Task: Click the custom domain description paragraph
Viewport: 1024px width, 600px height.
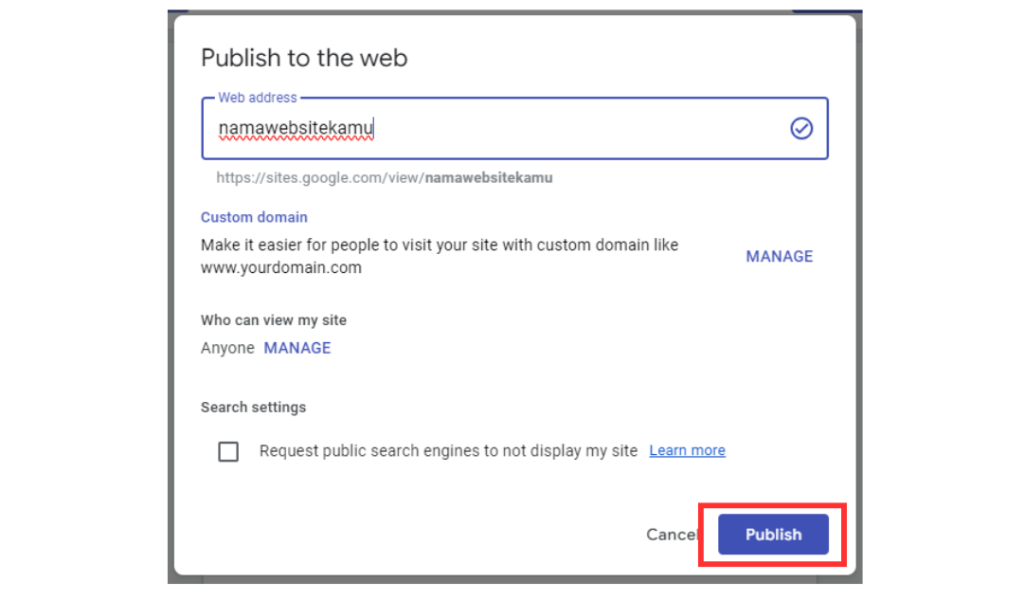Action: tap(438, 244)
